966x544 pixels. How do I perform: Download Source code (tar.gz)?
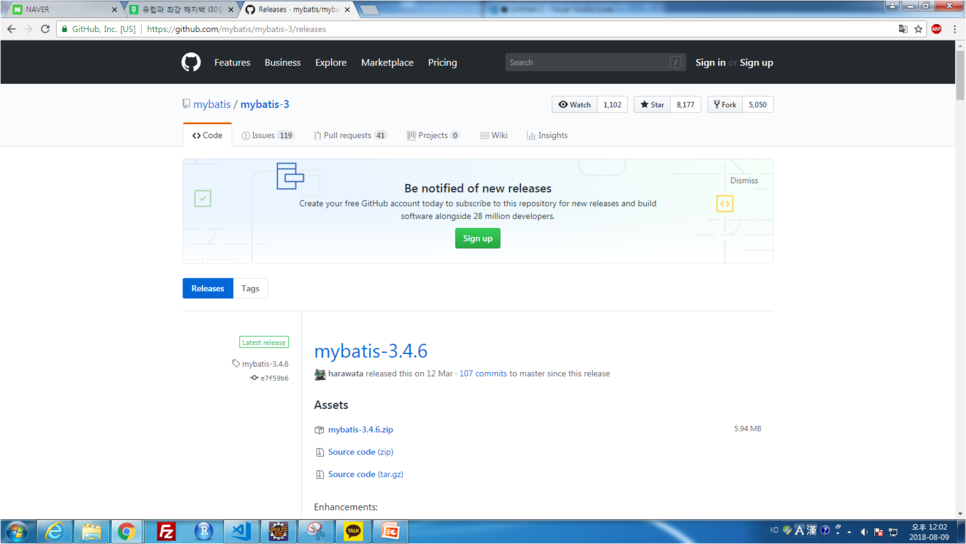(365, 474)
